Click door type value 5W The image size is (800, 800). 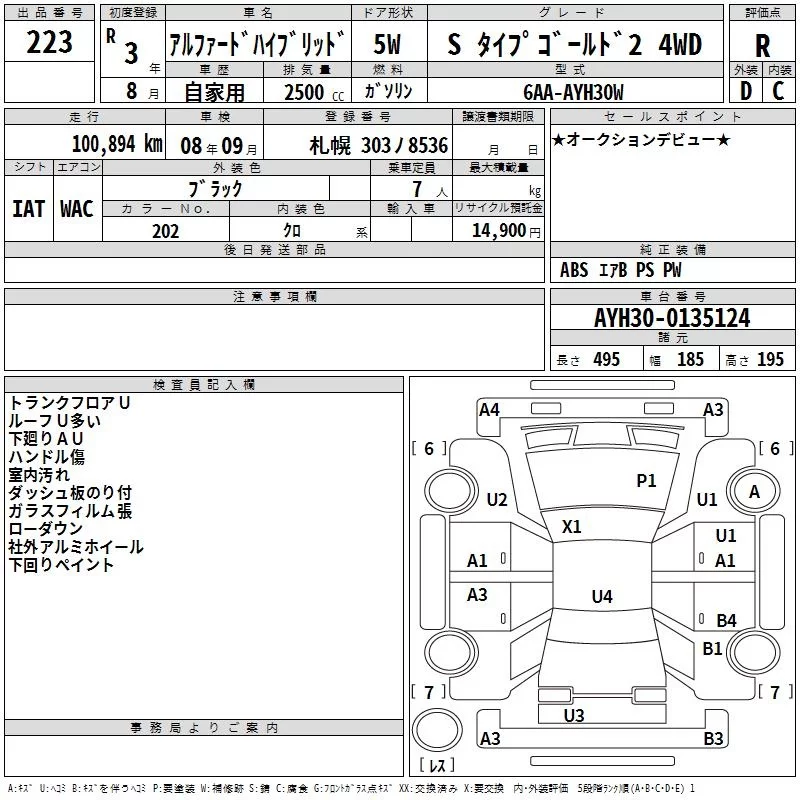[387, 44]
